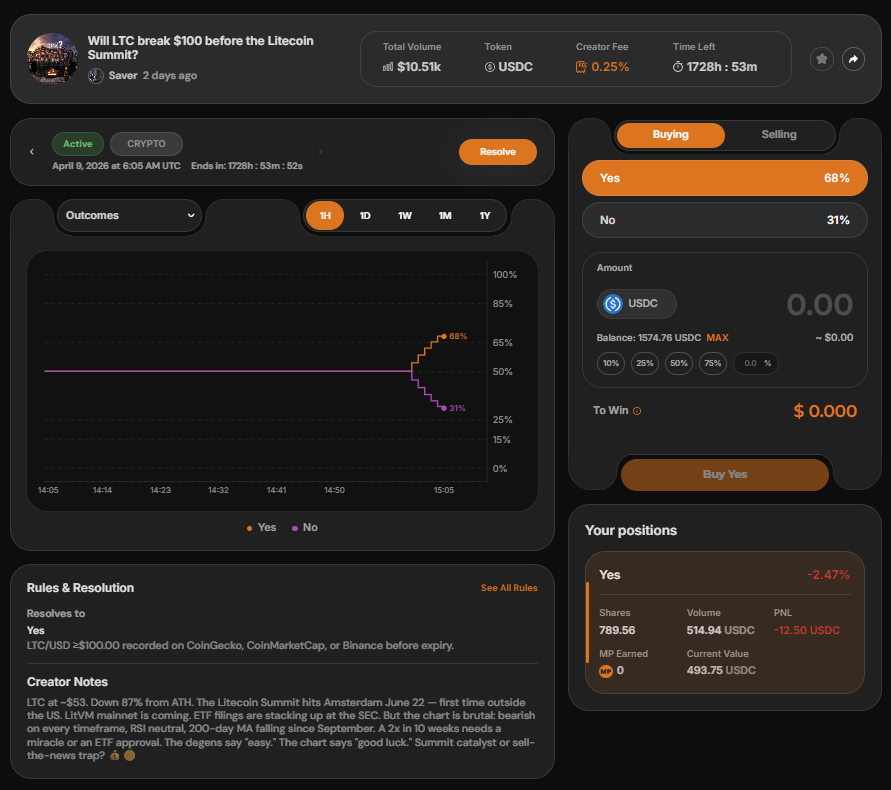
Task: Click the amount field showing 0.00
Action: point(819,305)
